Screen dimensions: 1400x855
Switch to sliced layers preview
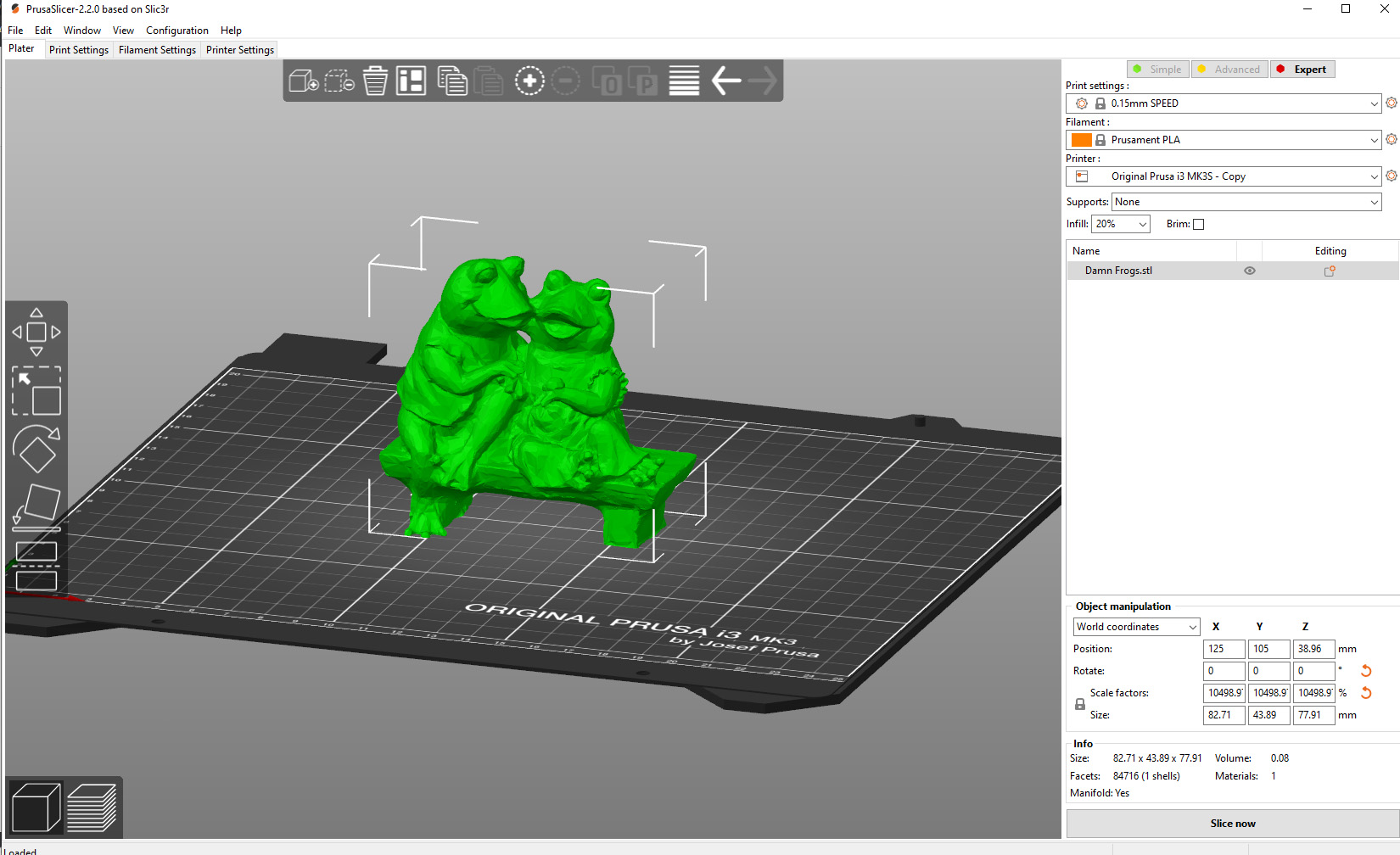(x=92, y=807)
